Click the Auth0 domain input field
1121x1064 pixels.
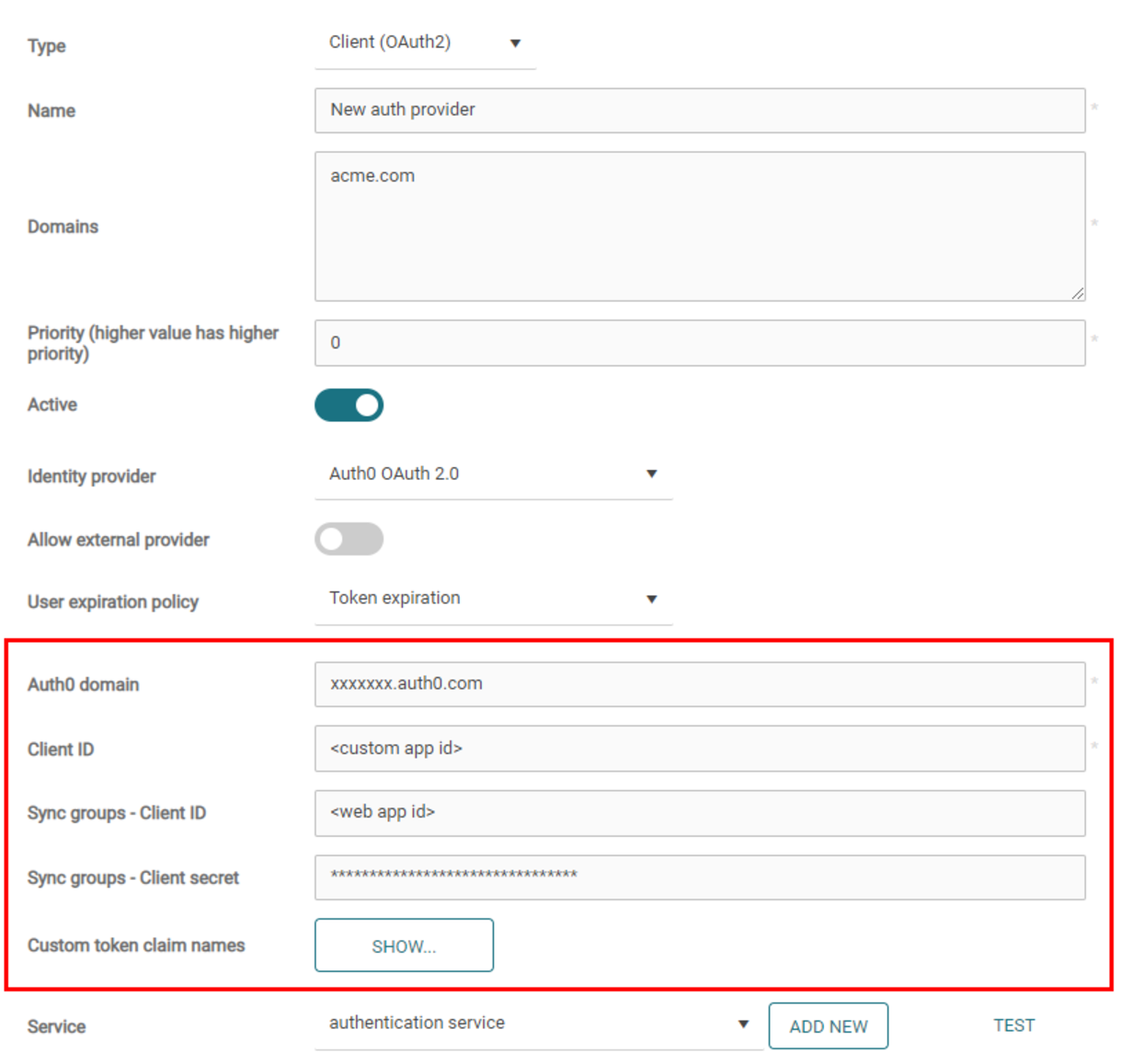point(700,684)
